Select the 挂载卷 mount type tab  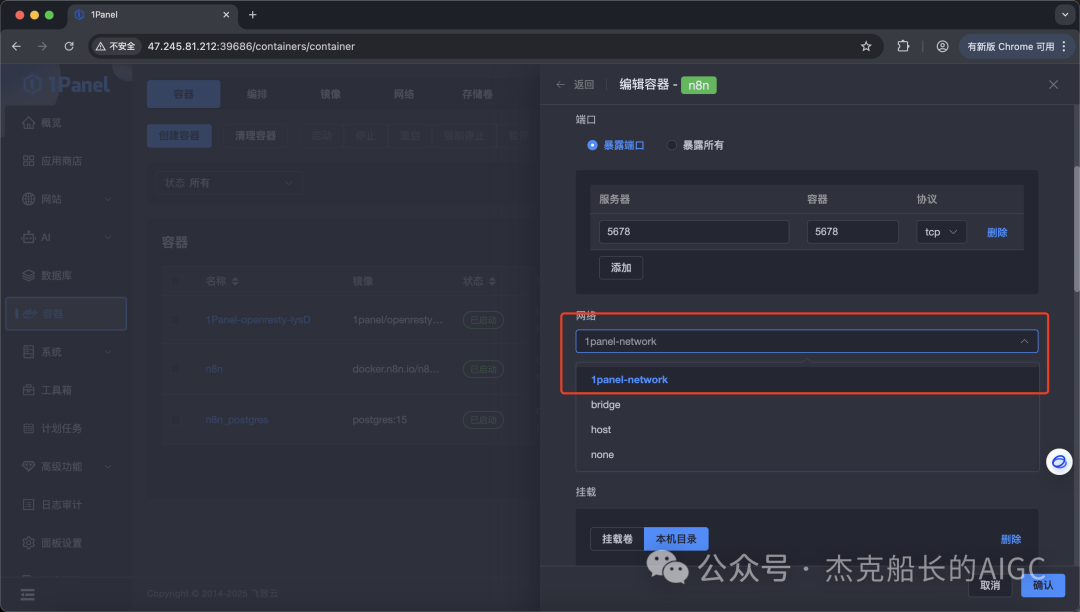tap(617, 539)
